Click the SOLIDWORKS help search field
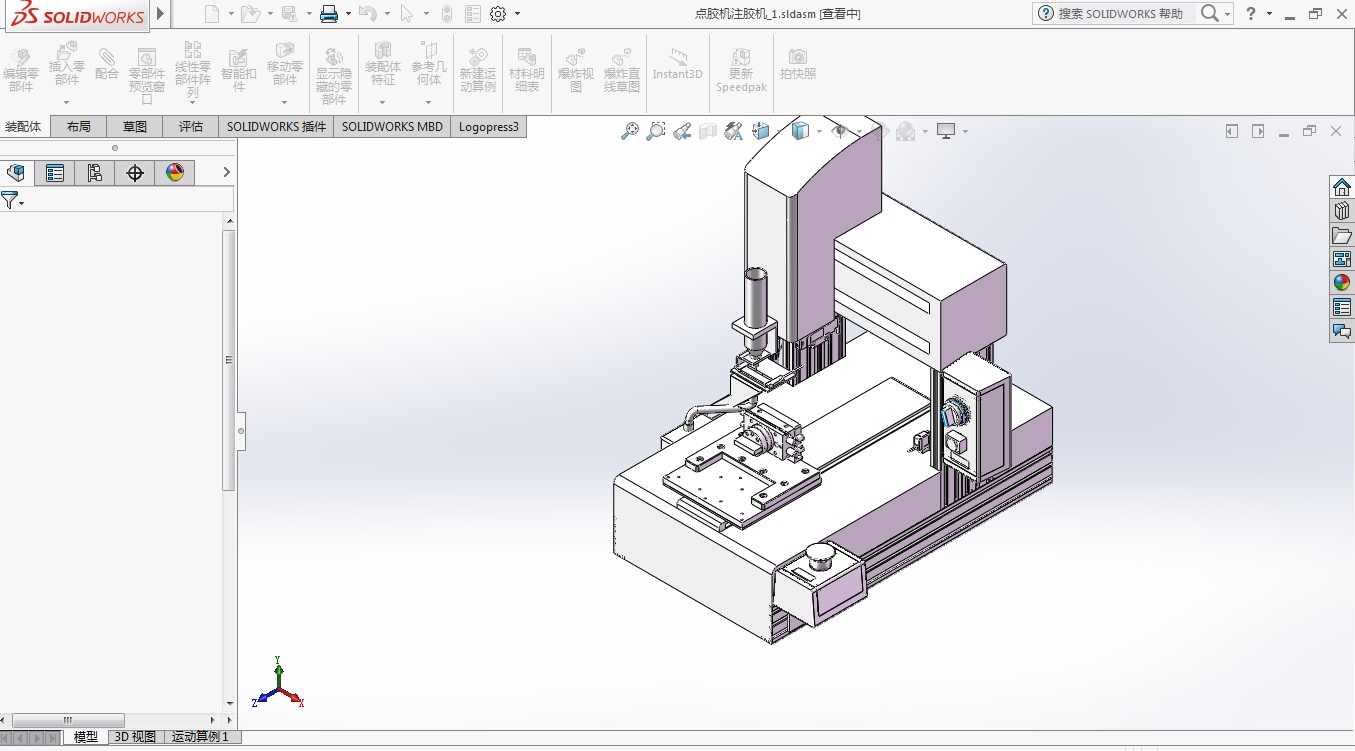1355x751 pixels. click(1125, 14)
